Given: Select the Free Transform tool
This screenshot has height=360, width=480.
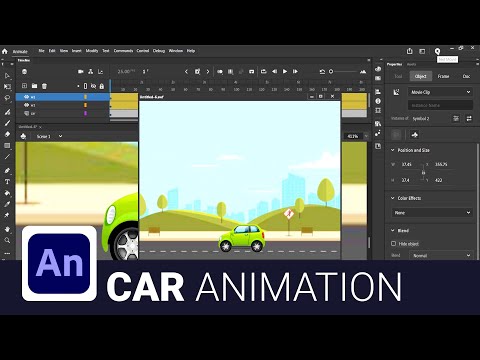Looking at the screenshot, I should (7, 87).
